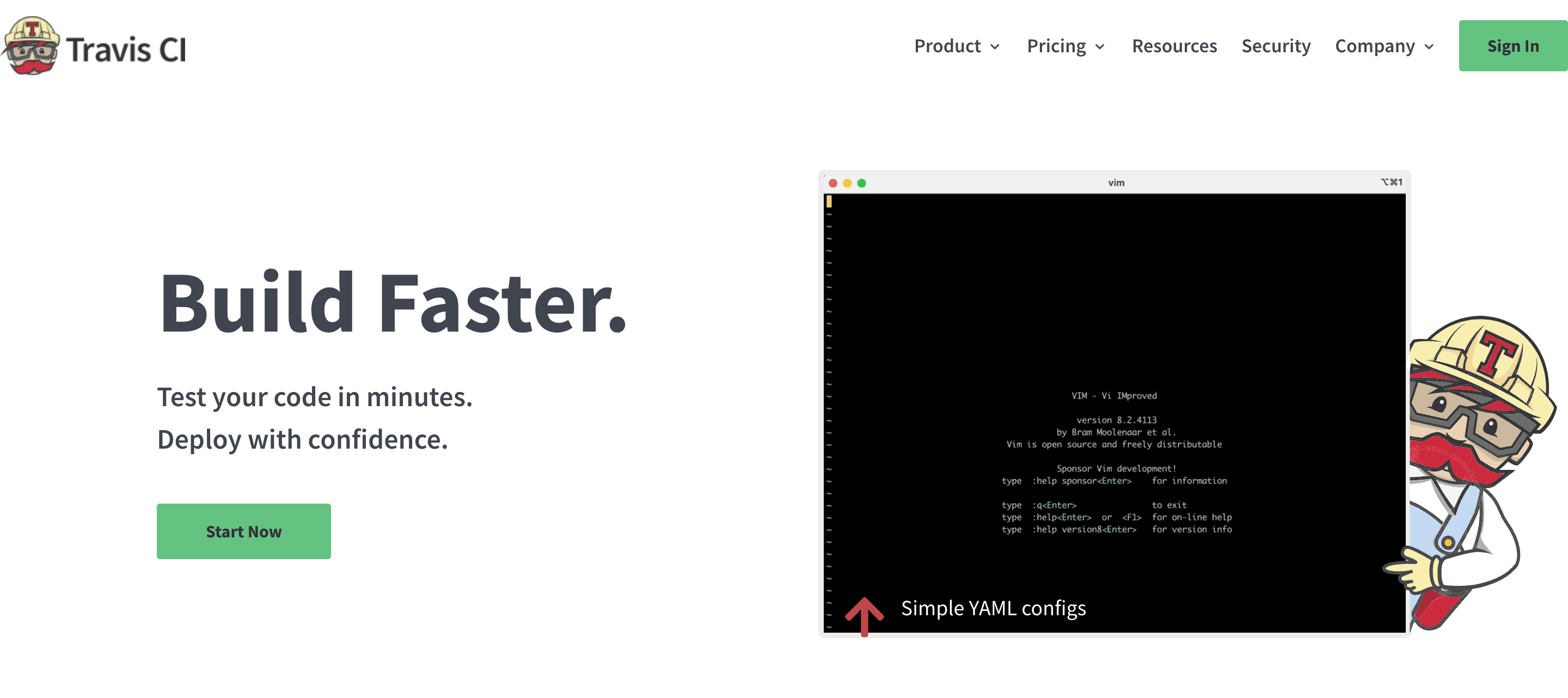Viewport: 1568px width, 698px height.
Task: Expand the Product dropdown menu
Action: pyautogui.click(x=955, y=45)
